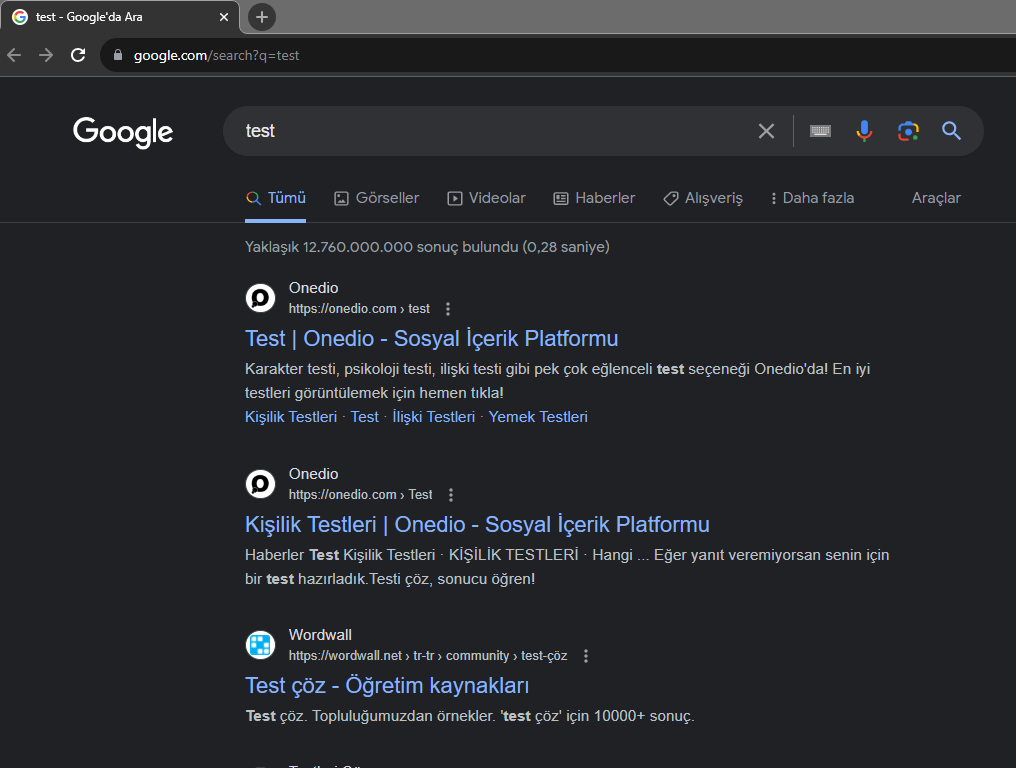Select the Tümü tab

[275, 198]
